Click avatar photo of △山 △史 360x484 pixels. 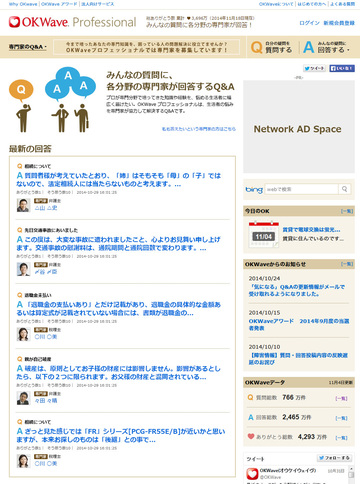23,205
